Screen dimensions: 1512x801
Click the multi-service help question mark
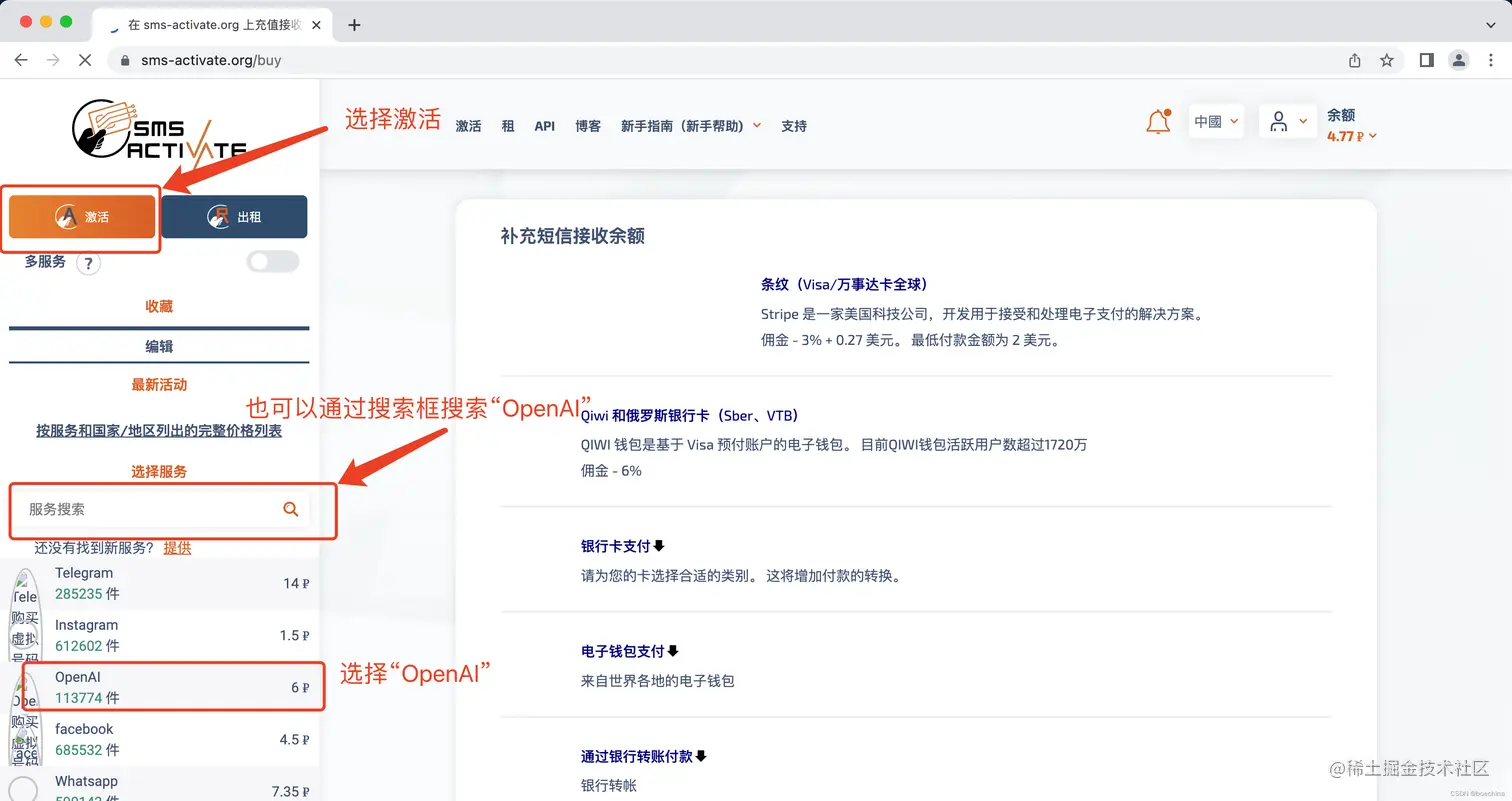[89, 264]
